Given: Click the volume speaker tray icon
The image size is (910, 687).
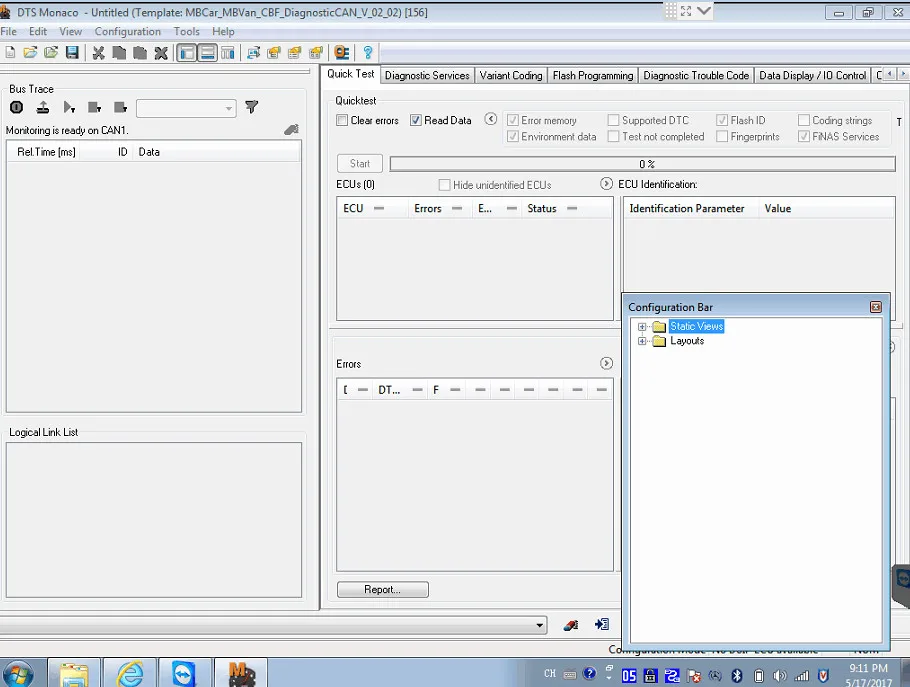Looking at the screenshot, I should tap(779, 675).
